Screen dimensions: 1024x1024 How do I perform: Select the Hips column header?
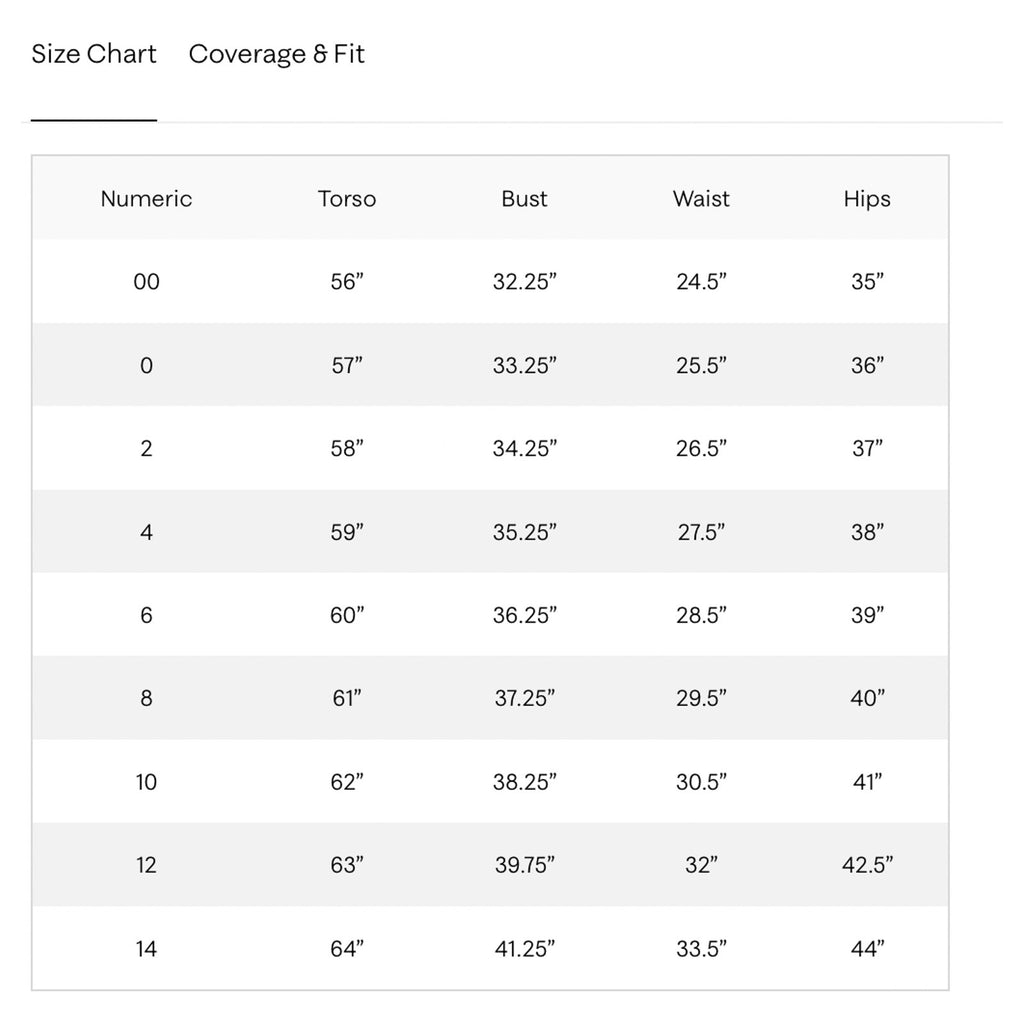(x=867, y=199)
